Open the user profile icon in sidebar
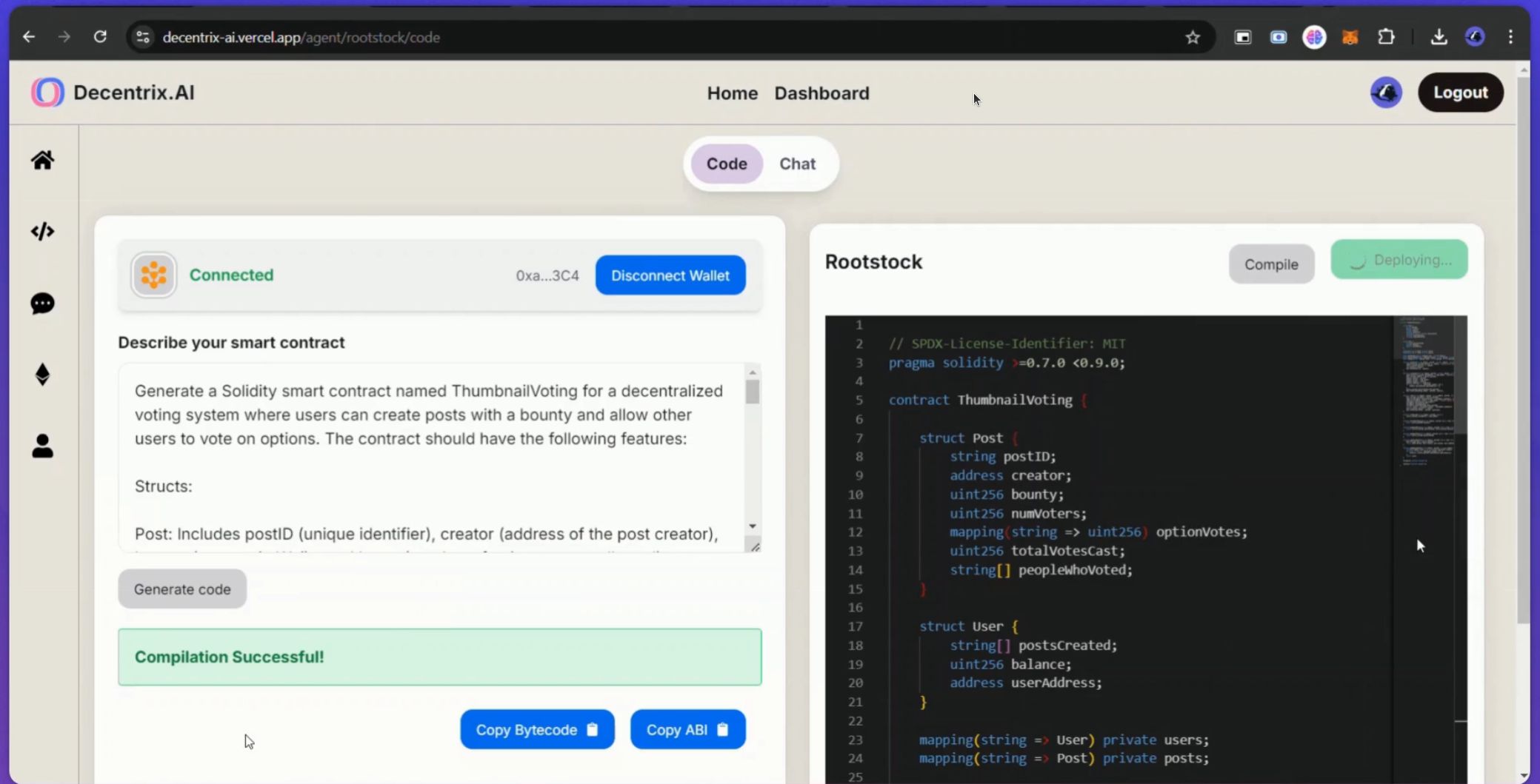1540x784 pixels. pyautogui.click(x=42, y=446)
